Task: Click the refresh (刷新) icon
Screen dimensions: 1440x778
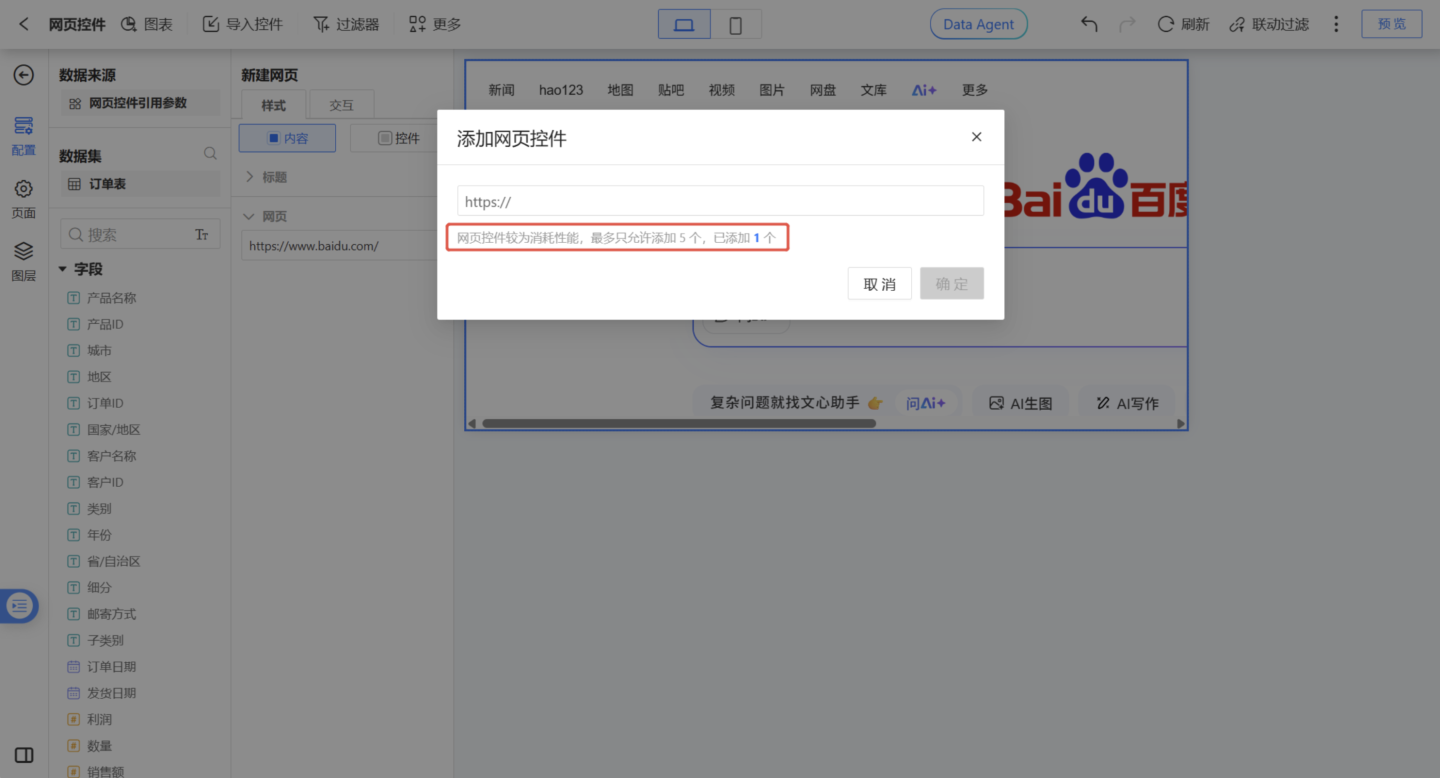Action: [x=1166, y=24]
